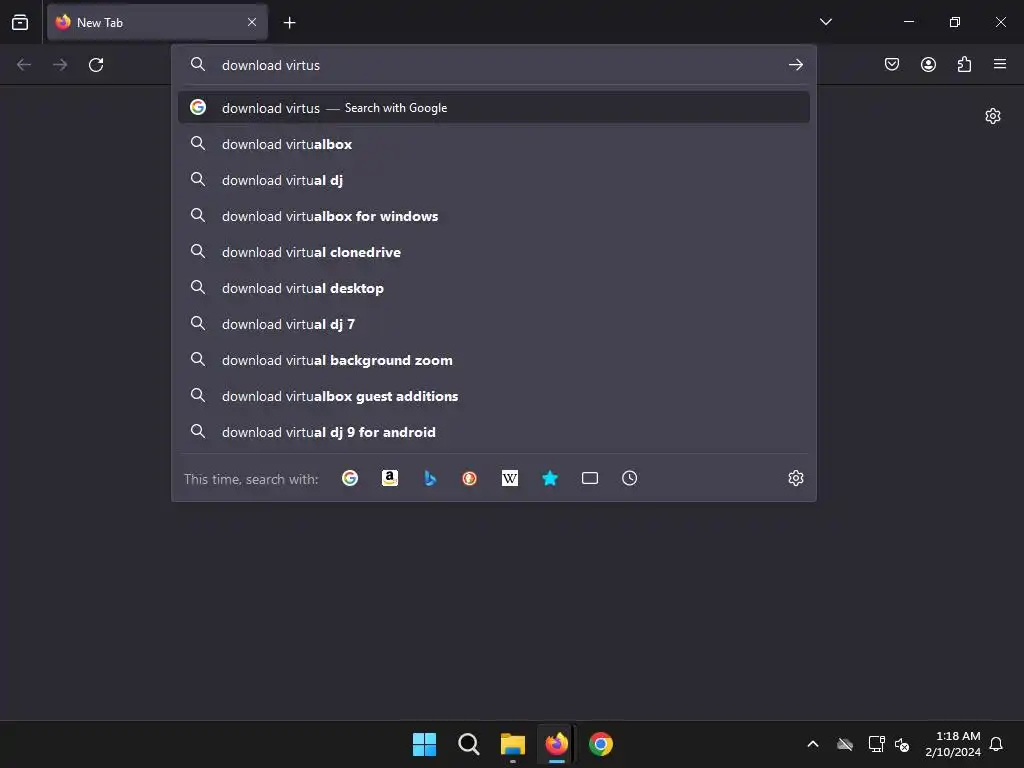The height and width of the screenshot is (768, 1024).
Task: Open a new tab with plus button
Action: [289, 23]
